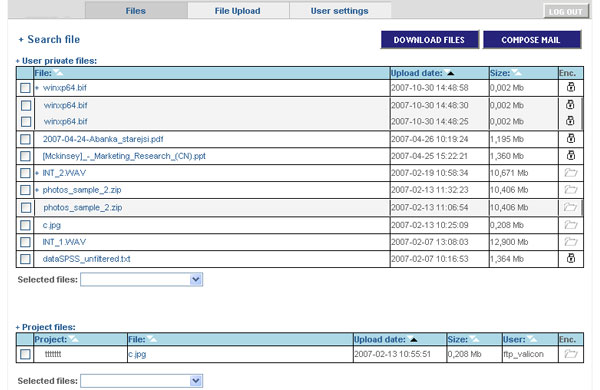Check box for photos_sample_2.zip uploaded 11:06:54

click(26, 207)
